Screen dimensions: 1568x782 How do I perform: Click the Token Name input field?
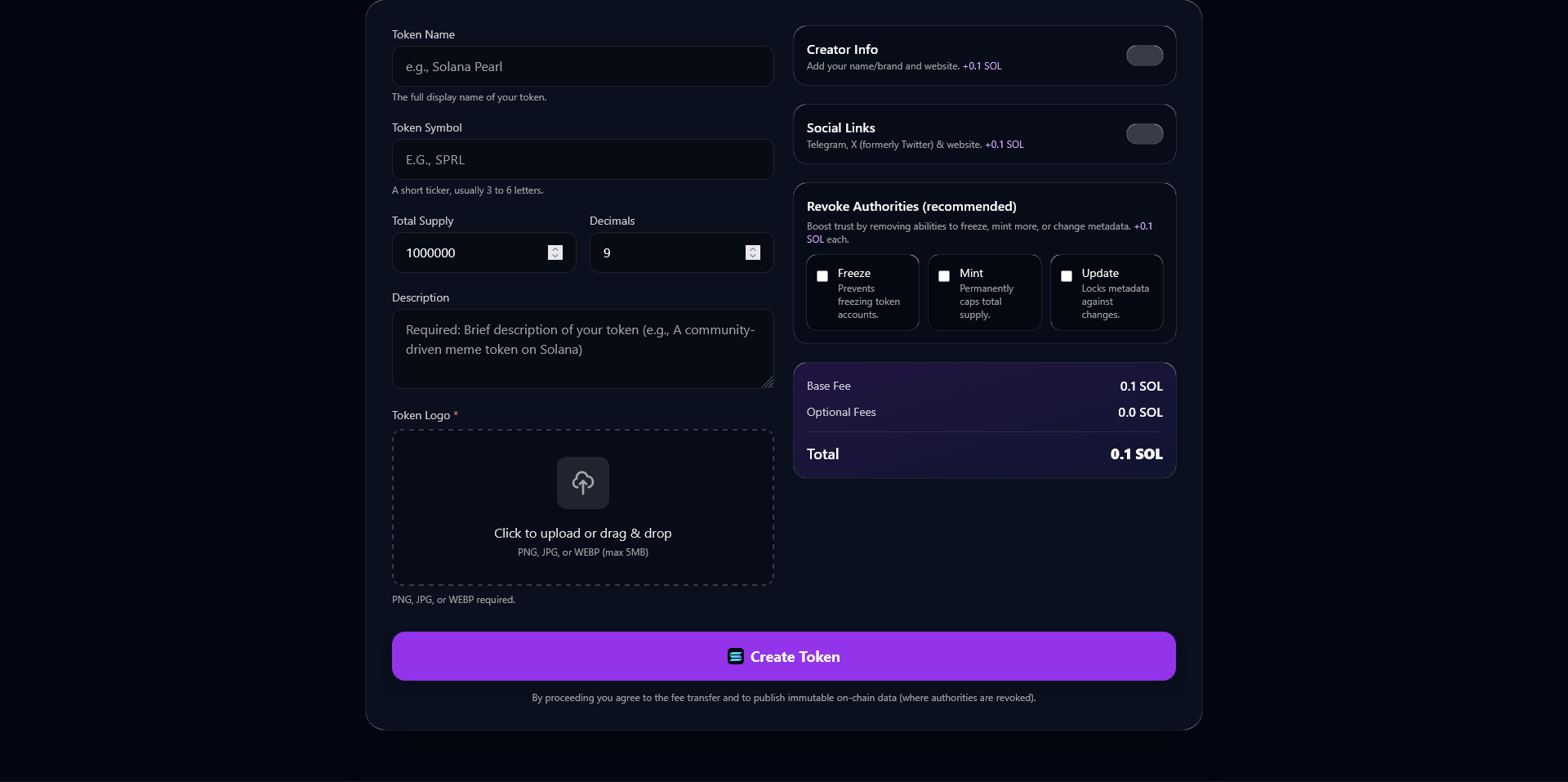(582, 66)
